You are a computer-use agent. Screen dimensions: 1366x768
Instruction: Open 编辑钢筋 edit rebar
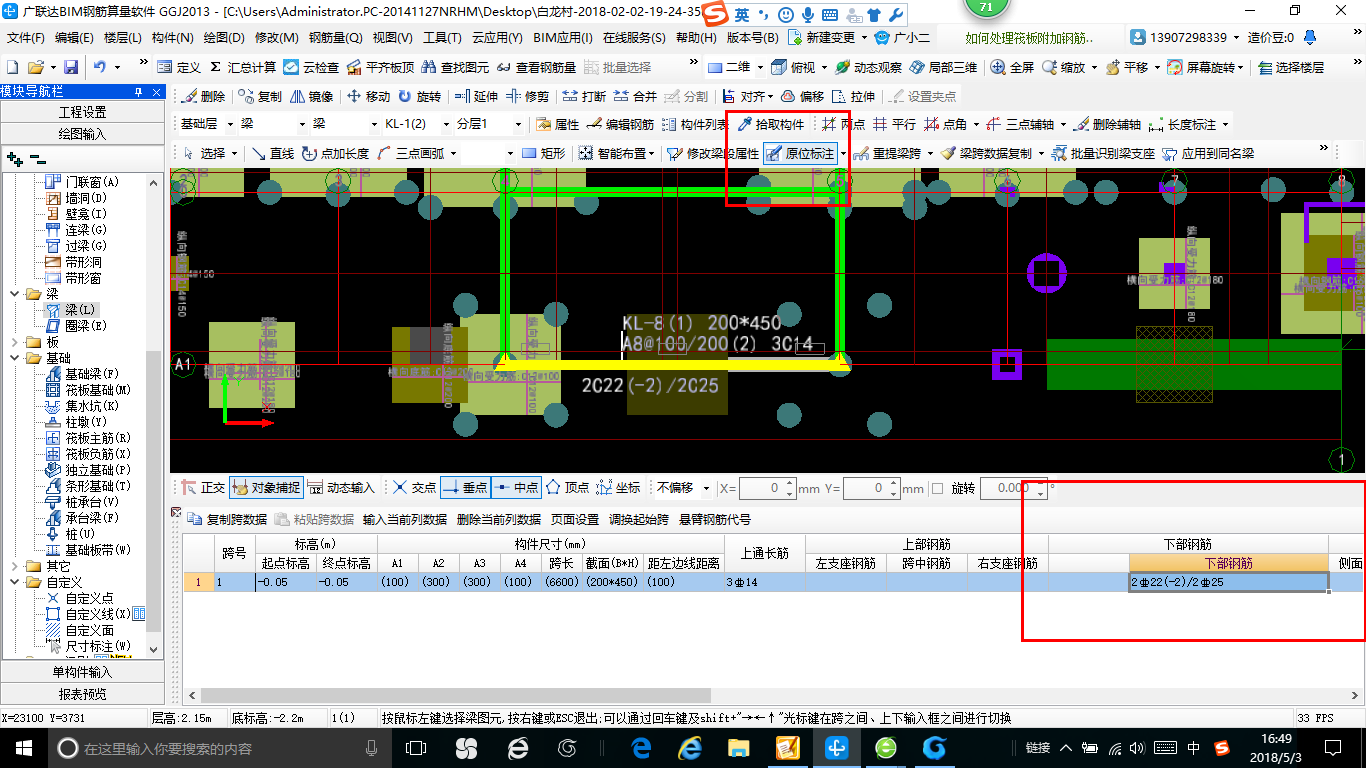pos(620,125)
